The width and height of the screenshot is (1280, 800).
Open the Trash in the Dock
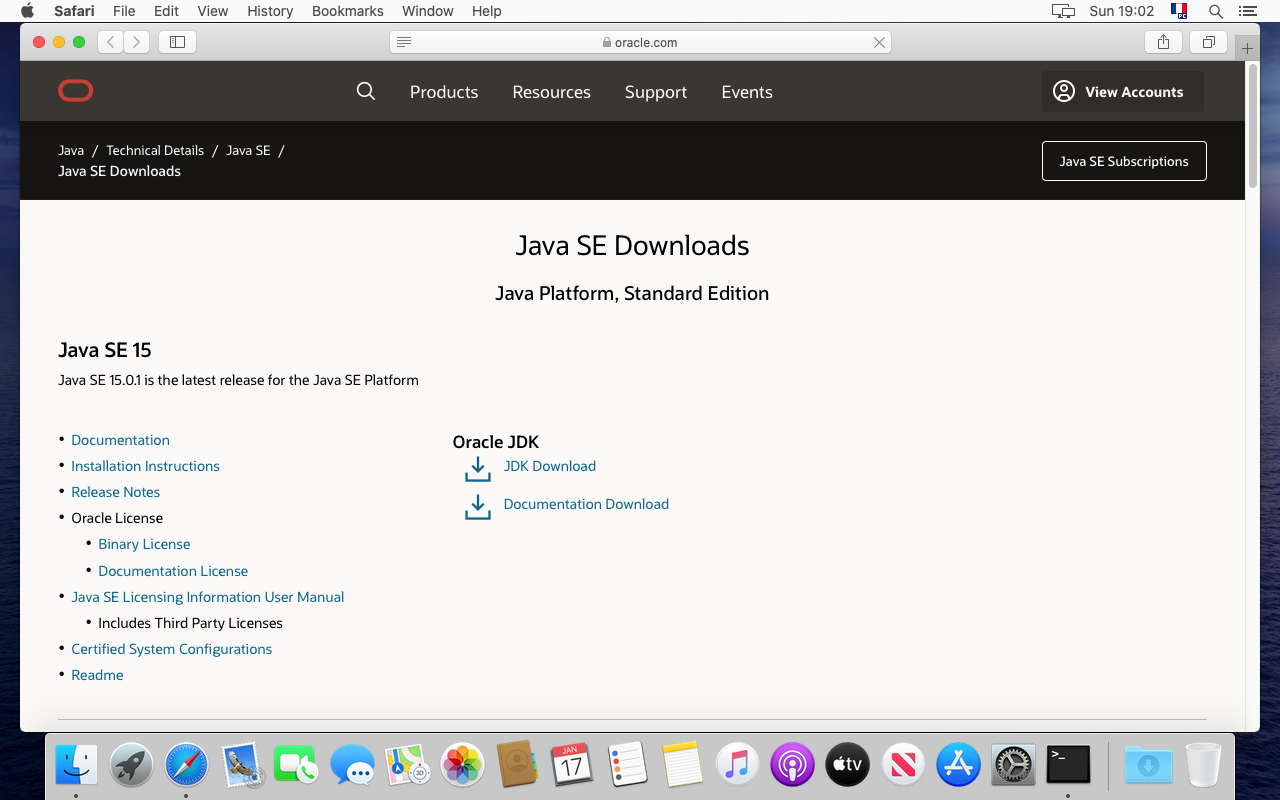coord(1203,765)
